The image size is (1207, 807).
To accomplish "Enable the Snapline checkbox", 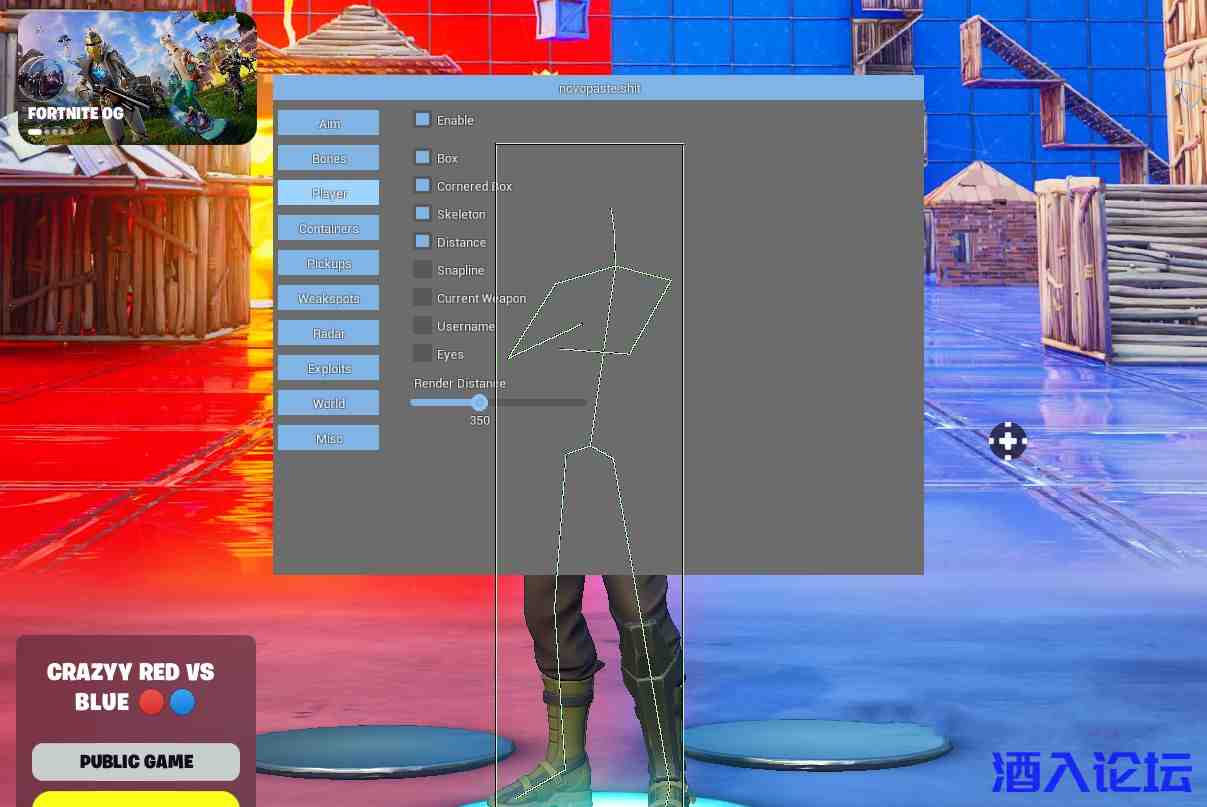I will pos(423,270).
